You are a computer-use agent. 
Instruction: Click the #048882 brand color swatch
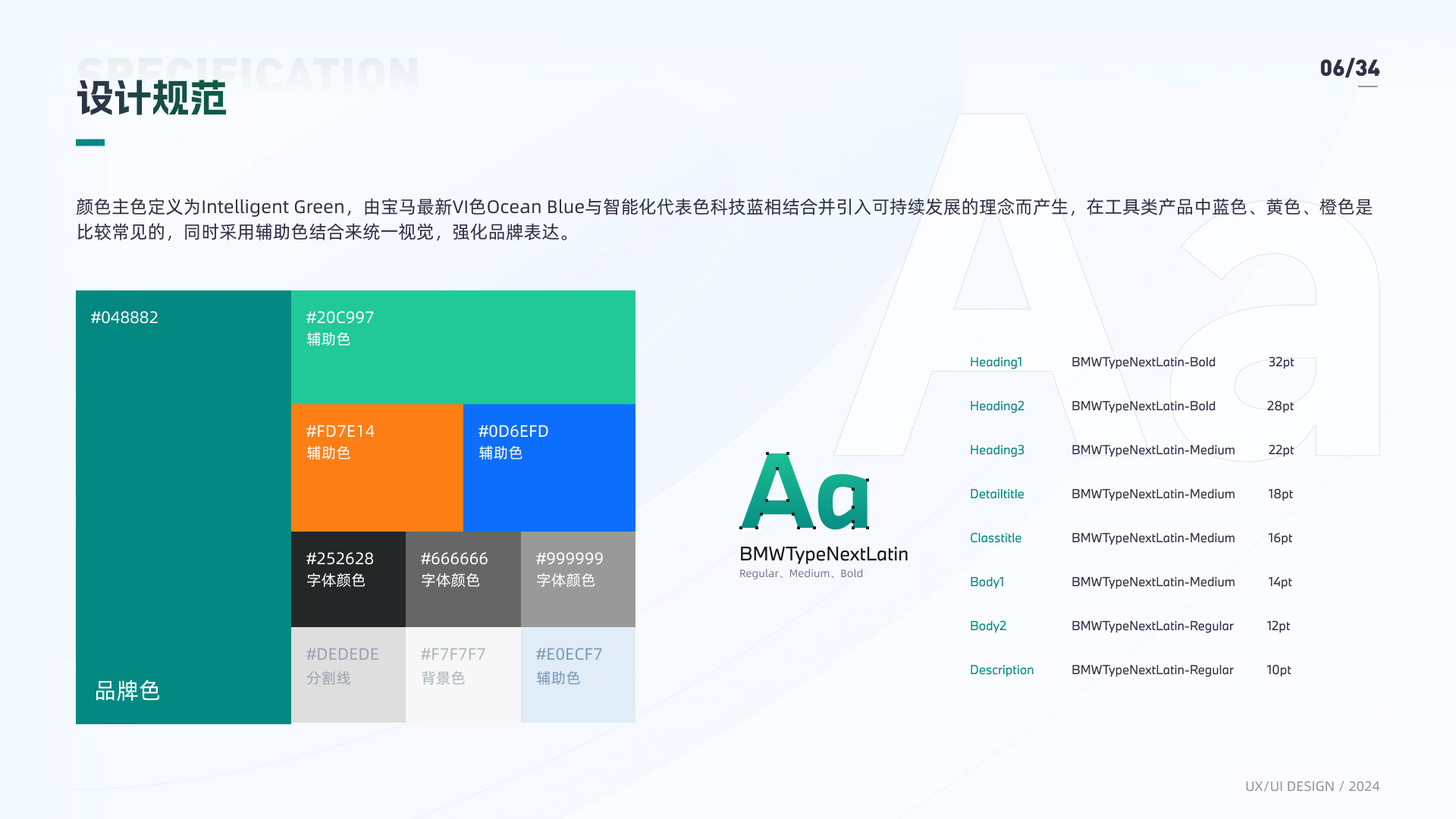point(183,507)
